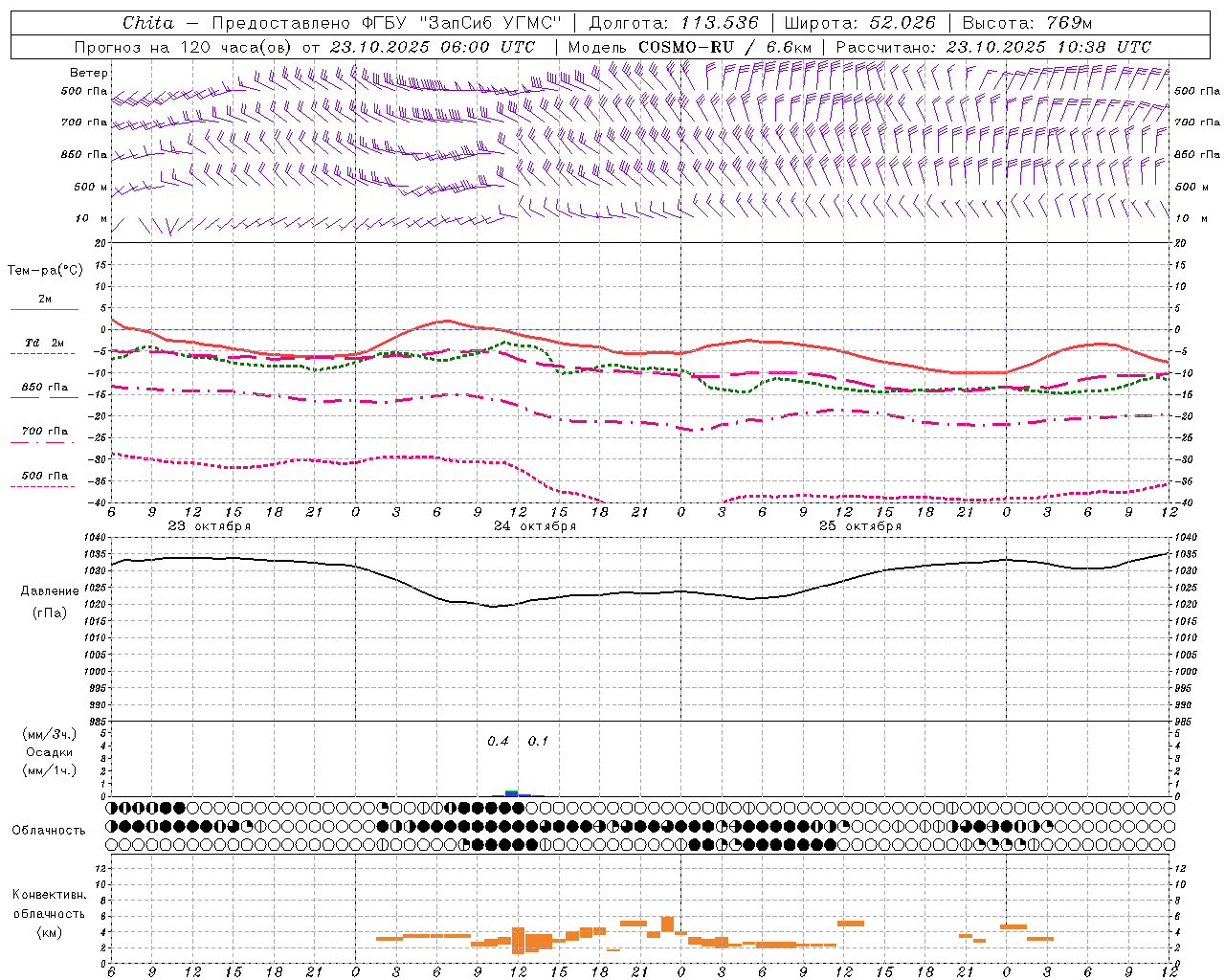Click the left "10 м" wind level label
This screenshot has width=1225, height=980.
click(x=92, y=218)
